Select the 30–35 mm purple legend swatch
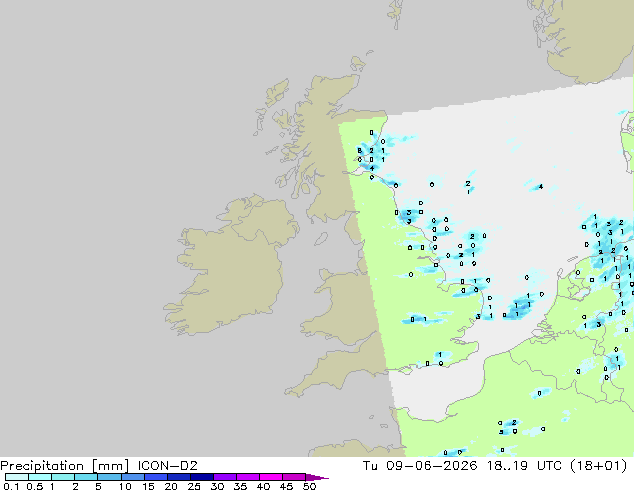Image resolution: width=634 pixels, height=490 pixels. (225, 477)
